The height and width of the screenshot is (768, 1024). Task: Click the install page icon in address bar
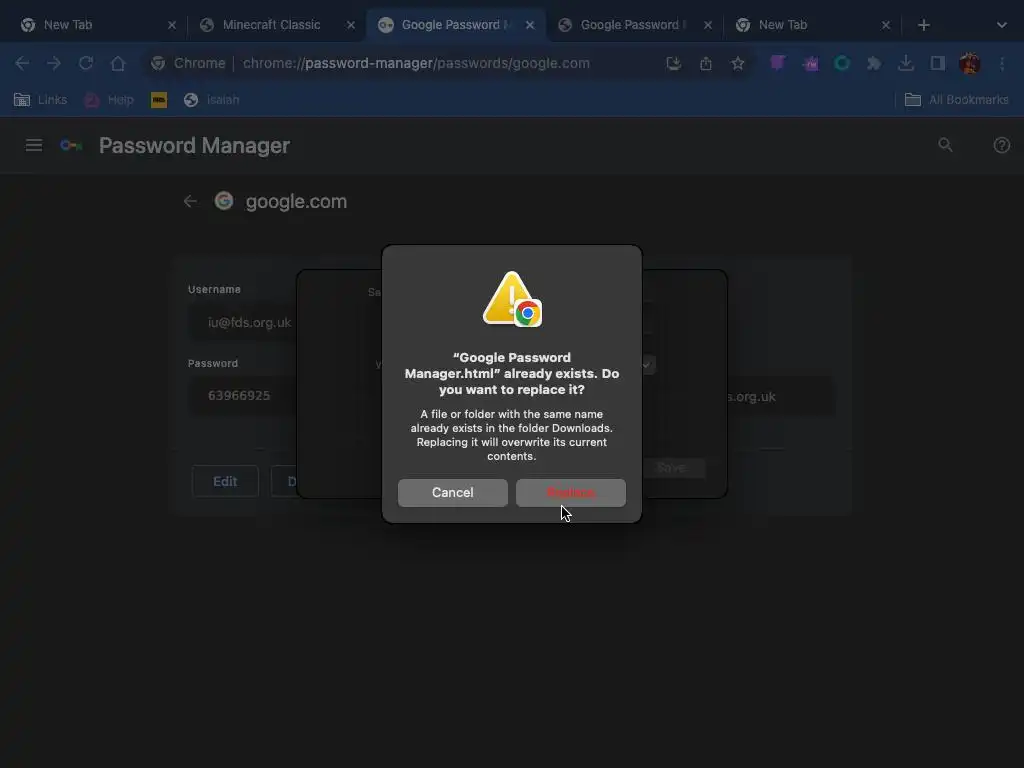click(673, 63)
